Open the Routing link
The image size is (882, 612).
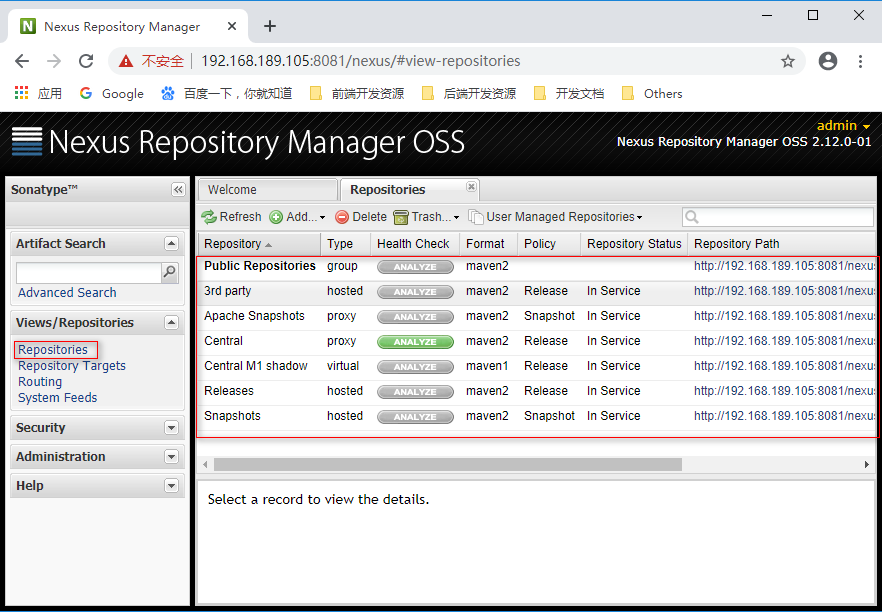point(40,381)
